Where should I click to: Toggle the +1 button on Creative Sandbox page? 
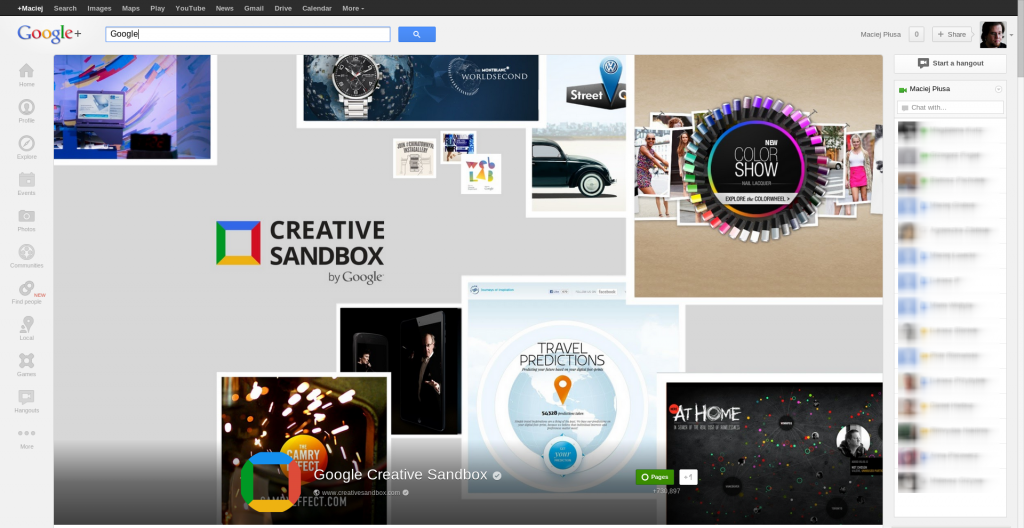pyautogui.click(x=689, y=478)
